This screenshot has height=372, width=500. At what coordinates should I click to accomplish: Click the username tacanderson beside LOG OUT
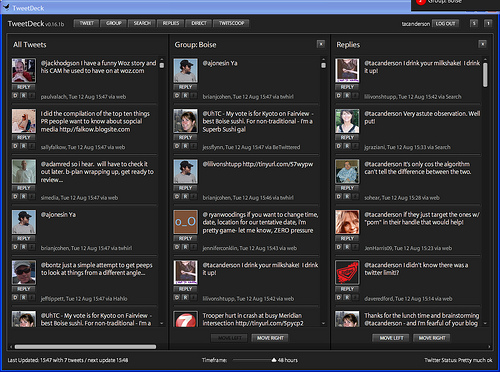pyautogui.click(x=416, y=24)
